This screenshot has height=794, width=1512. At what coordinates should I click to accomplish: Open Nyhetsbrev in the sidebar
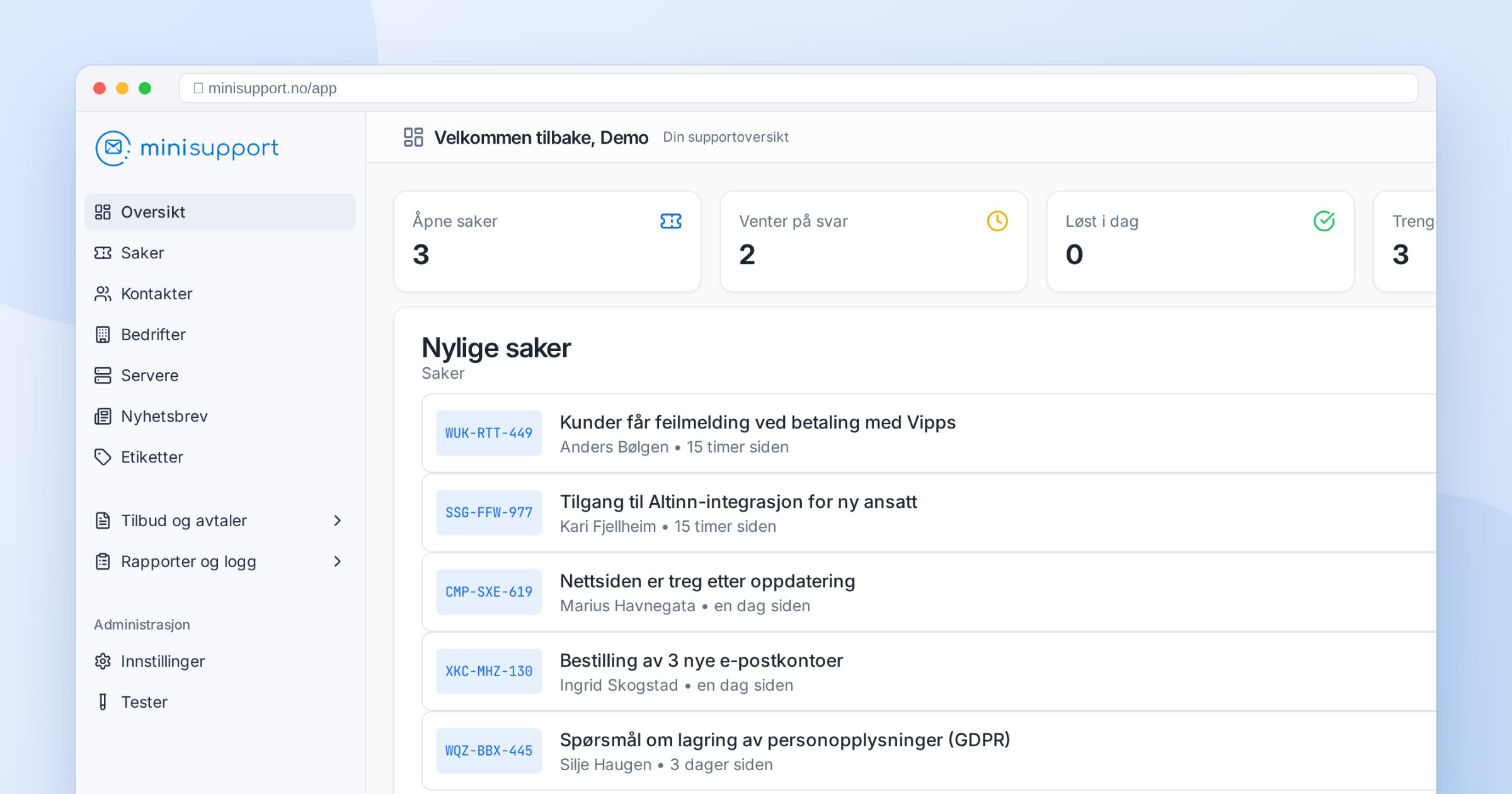(x=220, y=417)
